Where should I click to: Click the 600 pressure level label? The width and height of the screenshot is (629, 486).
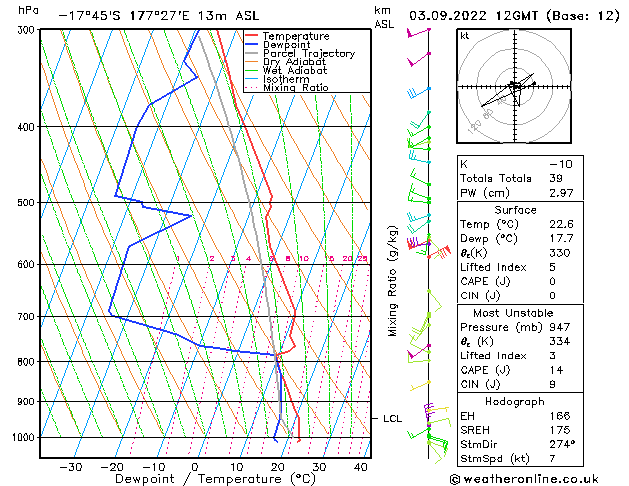pyautogui.click(x=28, y=265)
